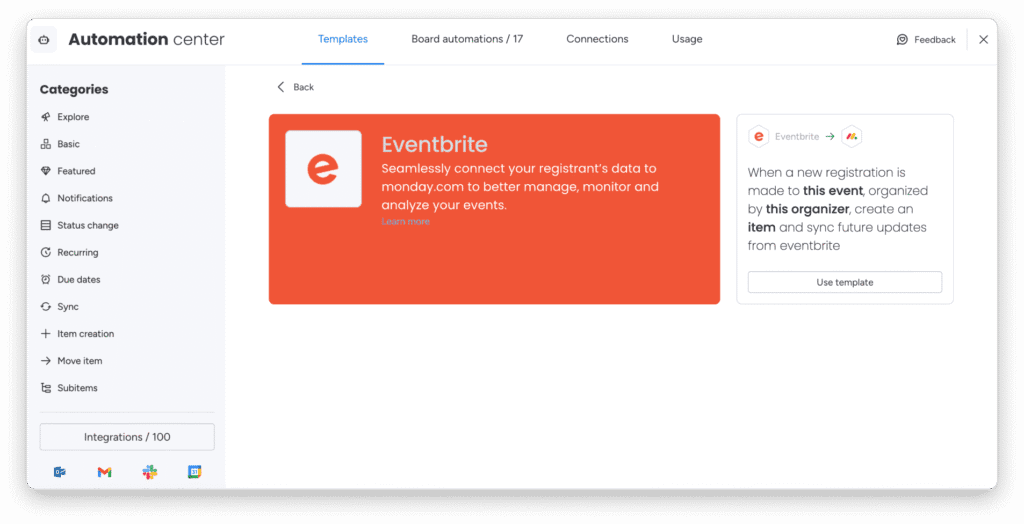Switch to Board automations / 17 tab
Image resolution: width=1024 pixels, height=524 pixels.
click(x=467, y=39)
